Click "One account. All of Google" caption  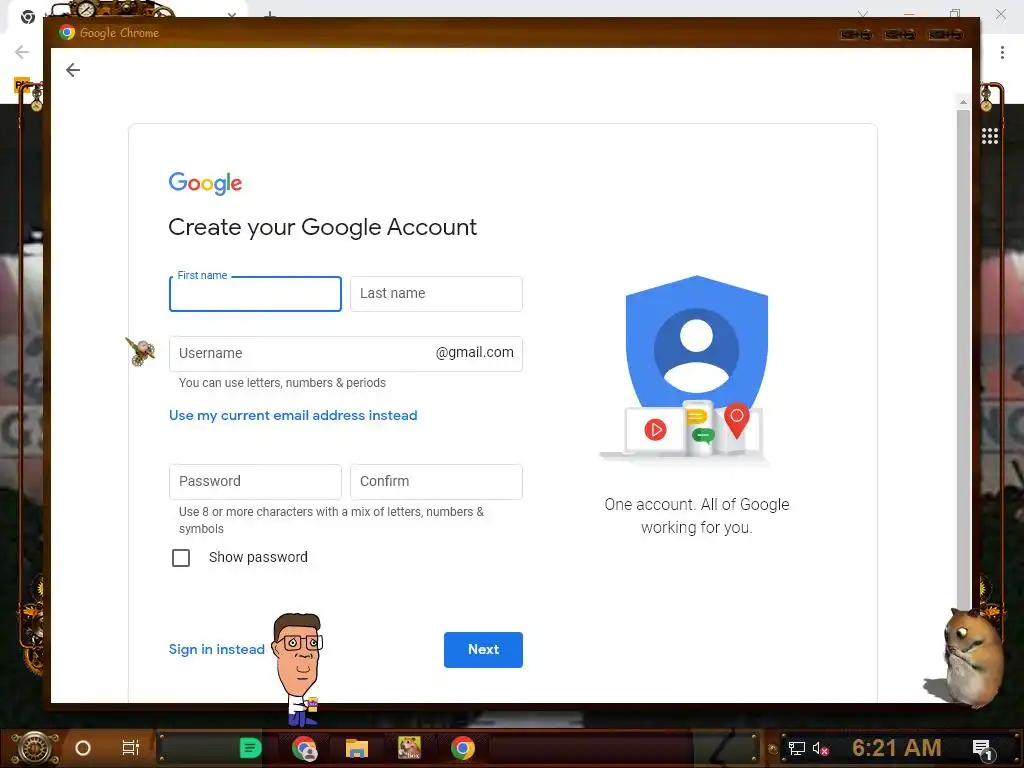pyautogui.click(x=697, y=516)
